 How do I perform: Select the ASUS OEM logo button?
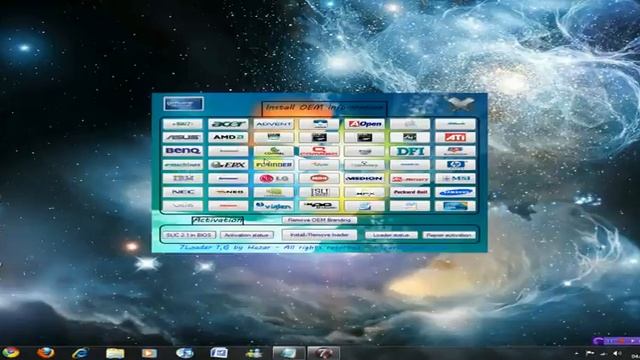pyautogui.click(x=182, y=137)
